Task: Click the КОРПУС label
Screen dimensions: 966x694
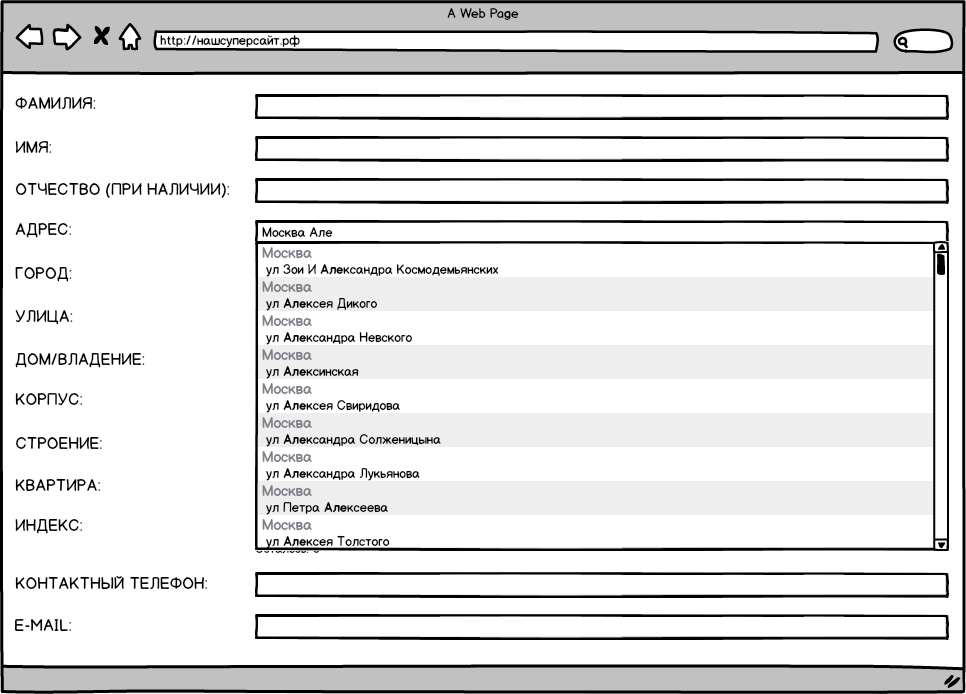Action: tap(49, 399)
